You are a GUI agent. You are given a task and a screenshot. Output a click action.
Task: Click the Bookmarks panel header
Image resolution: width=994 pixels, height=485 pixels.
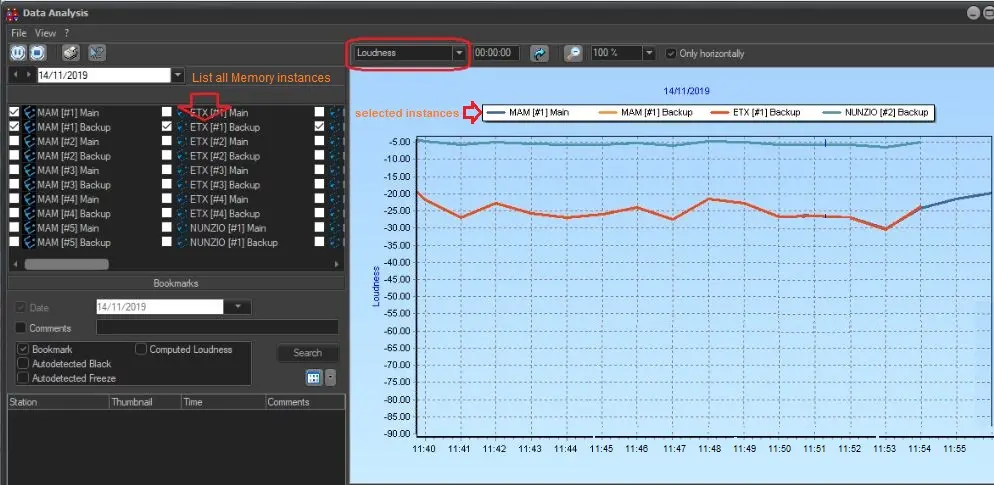point(176,283)
